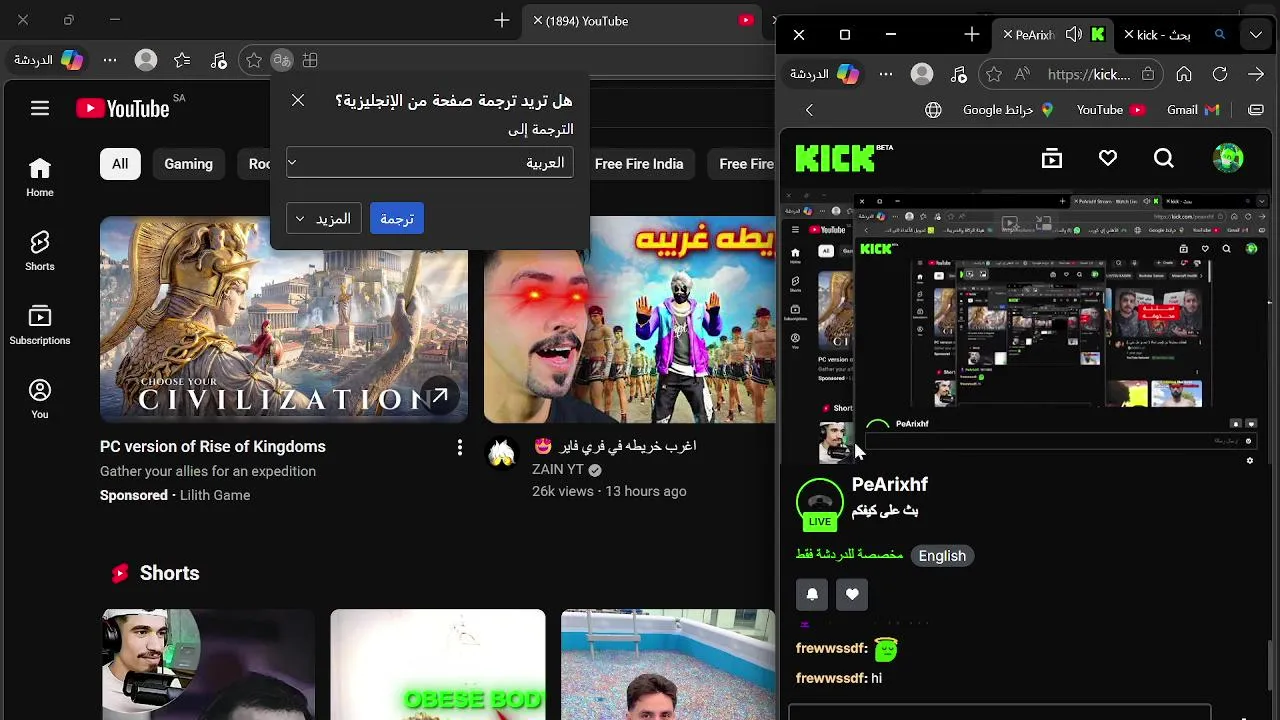The width and height of the screenshot is (1280, 720).
Task: Click Kick URL address field
Action: coord(1089,74)
